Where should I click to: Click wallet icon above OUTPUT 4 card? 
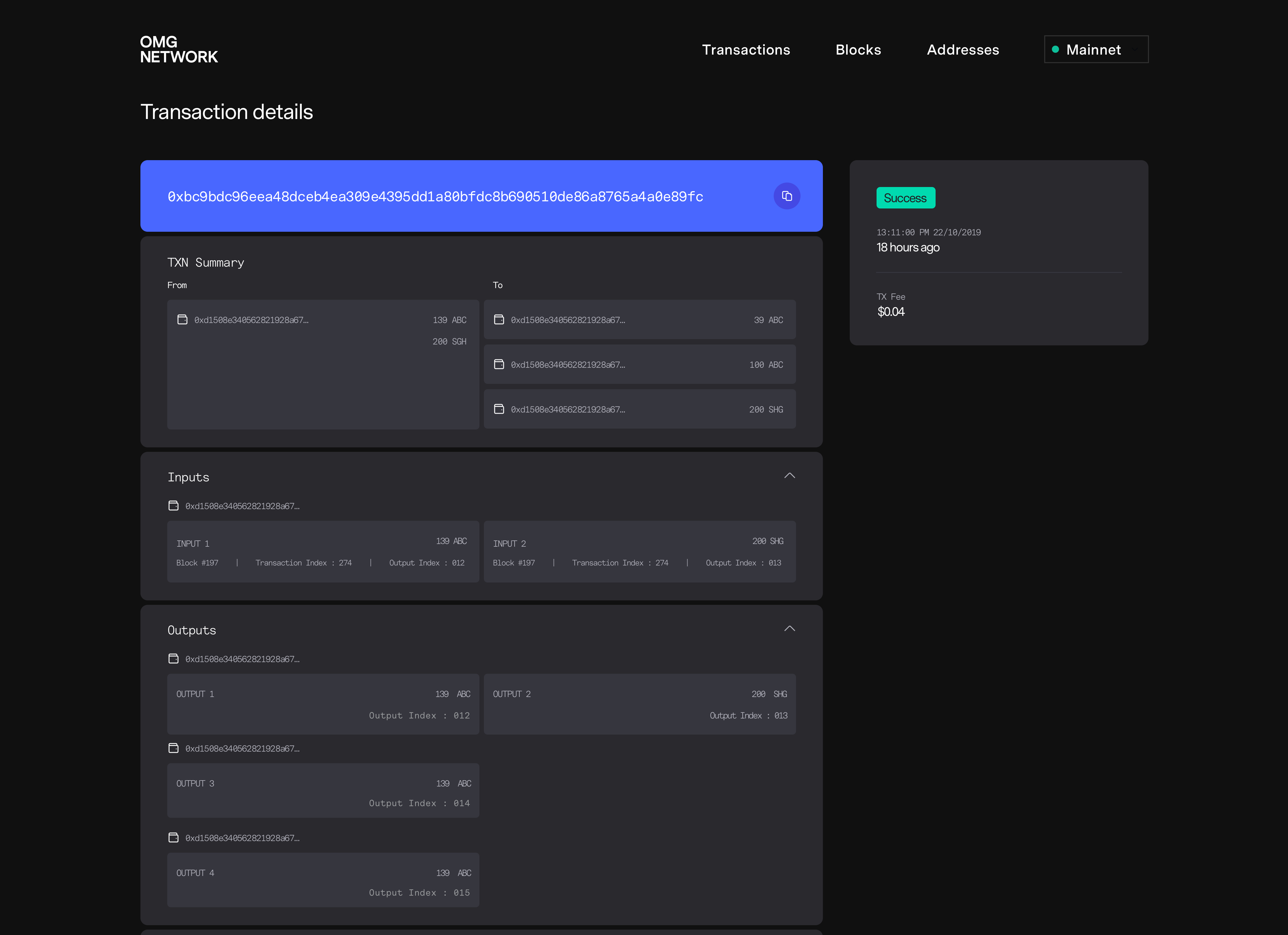(x=174, y=838)
